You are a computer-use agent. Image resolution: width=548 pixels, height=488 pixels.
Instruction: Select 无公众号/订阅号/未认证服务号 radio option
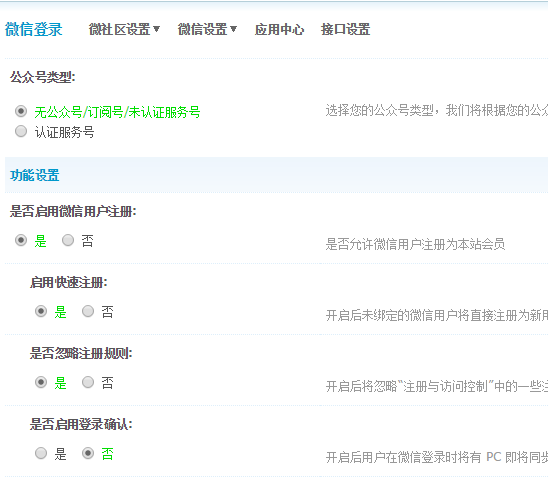21,111
